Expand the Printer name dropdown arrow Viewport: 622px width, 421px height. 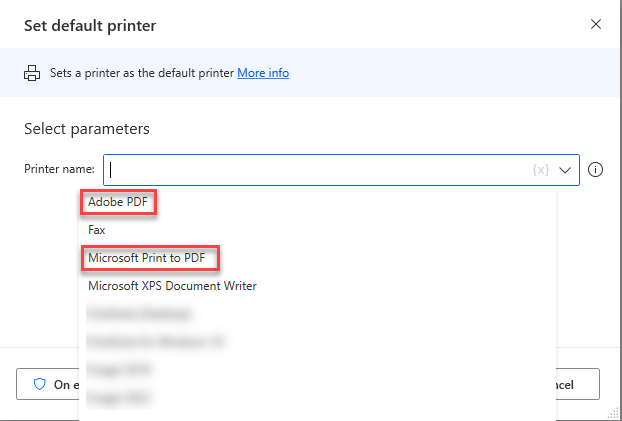pyautogui.click(x=566, y=170)
